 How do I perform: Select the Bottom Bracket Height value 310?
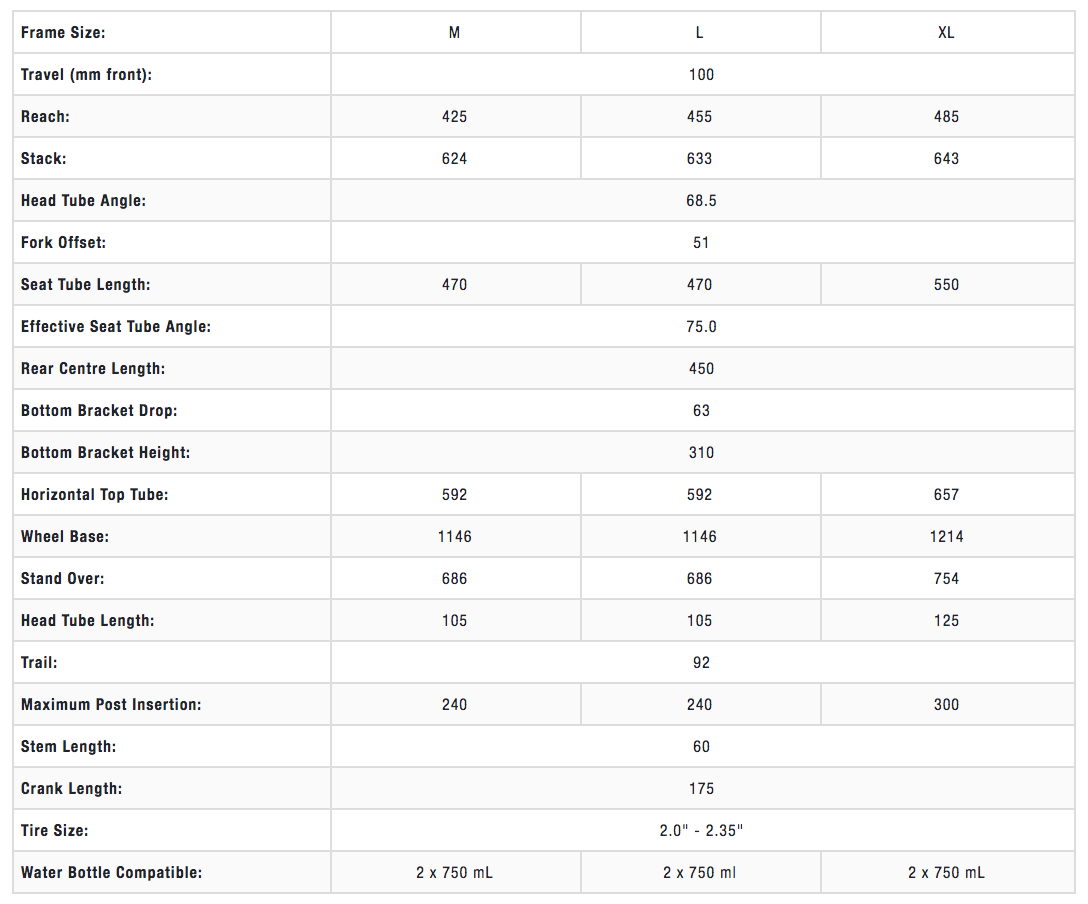[x=701, y=453]
